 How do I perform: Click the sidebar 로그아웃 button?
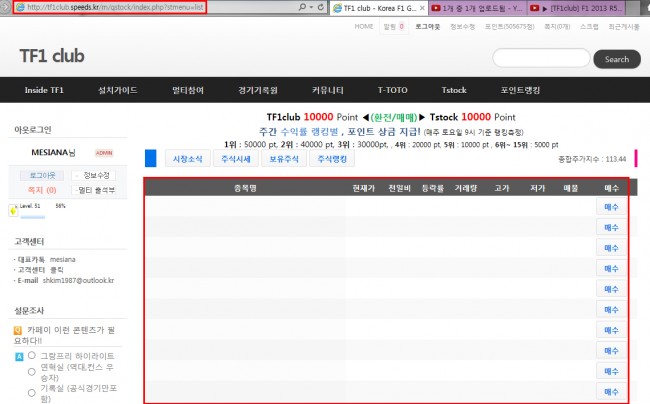[42, 176]
